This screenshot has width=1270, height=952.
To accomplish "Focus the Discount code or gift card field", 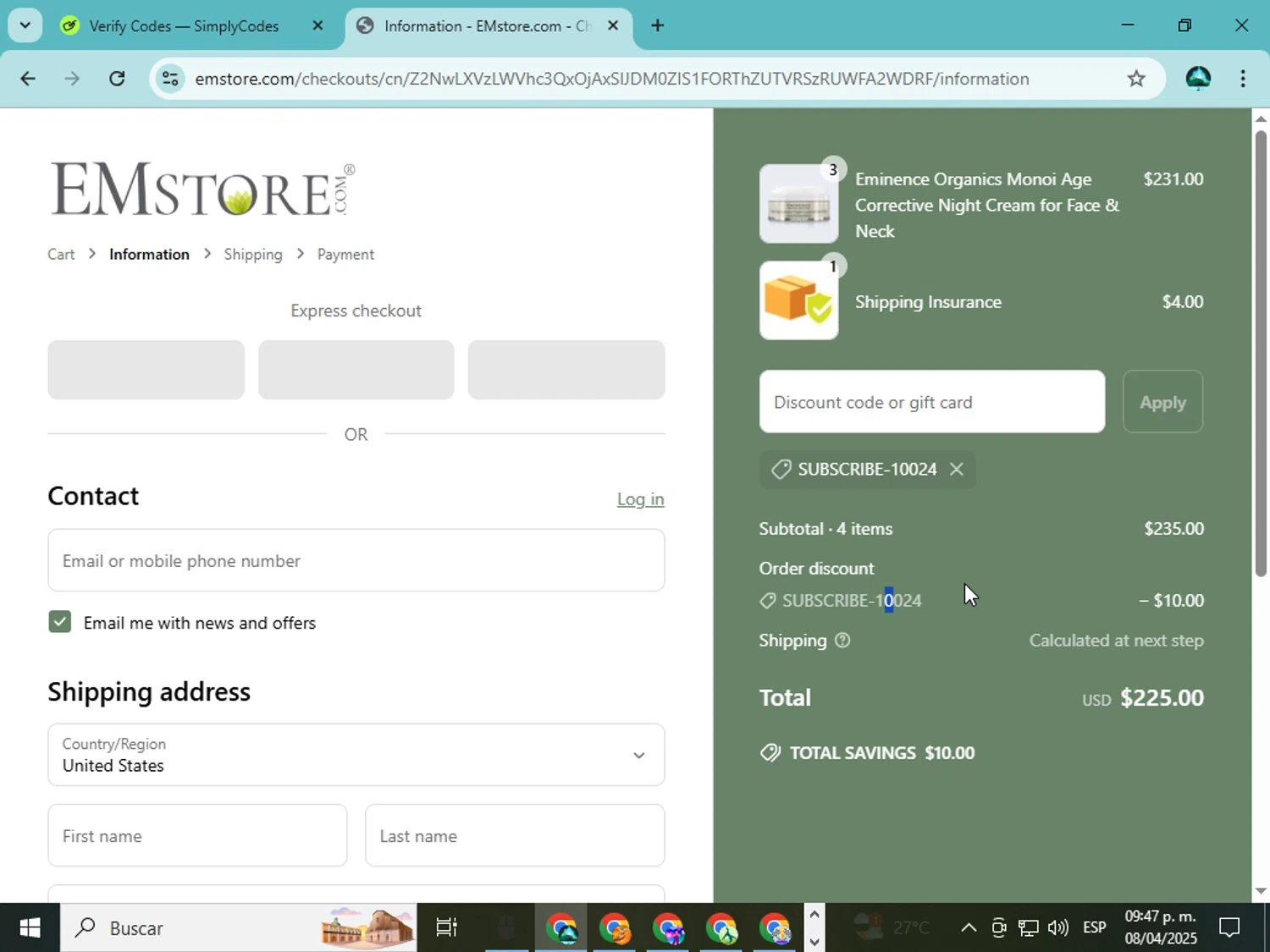I will tap(932, 402).
